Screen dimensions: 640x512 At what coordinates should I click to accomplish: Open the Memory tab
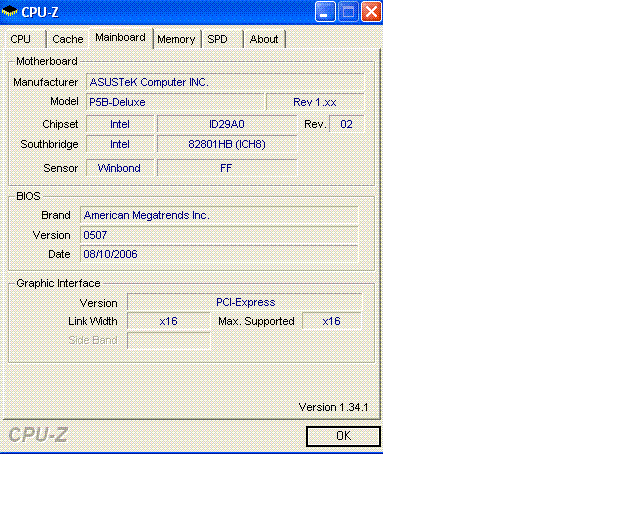[176, 39]
